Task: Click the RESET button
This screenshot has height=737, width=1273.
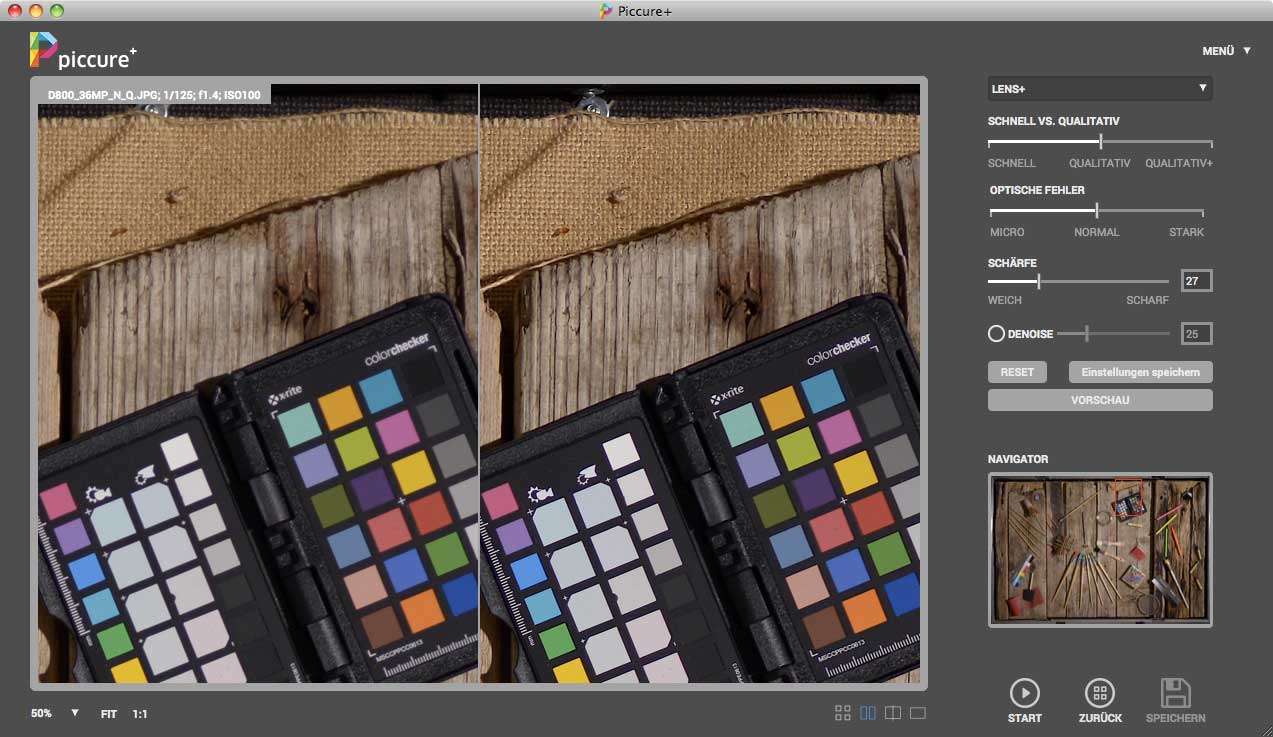Action: click(1017, 372)
